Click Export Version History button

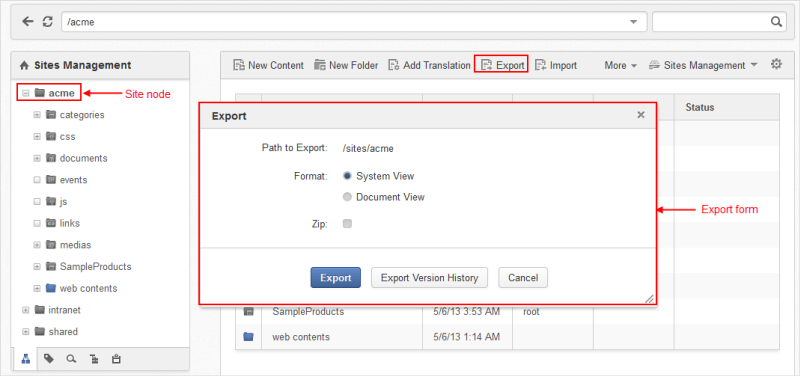coord(429,278)
